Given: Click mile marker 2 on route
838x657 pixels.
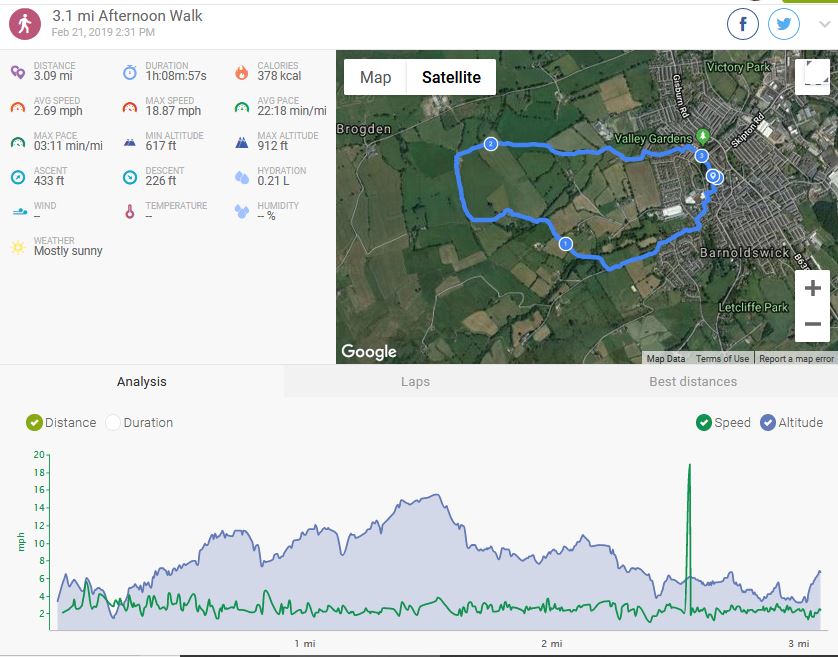Looking at the screenshot, I should click(x=490, y=144).
